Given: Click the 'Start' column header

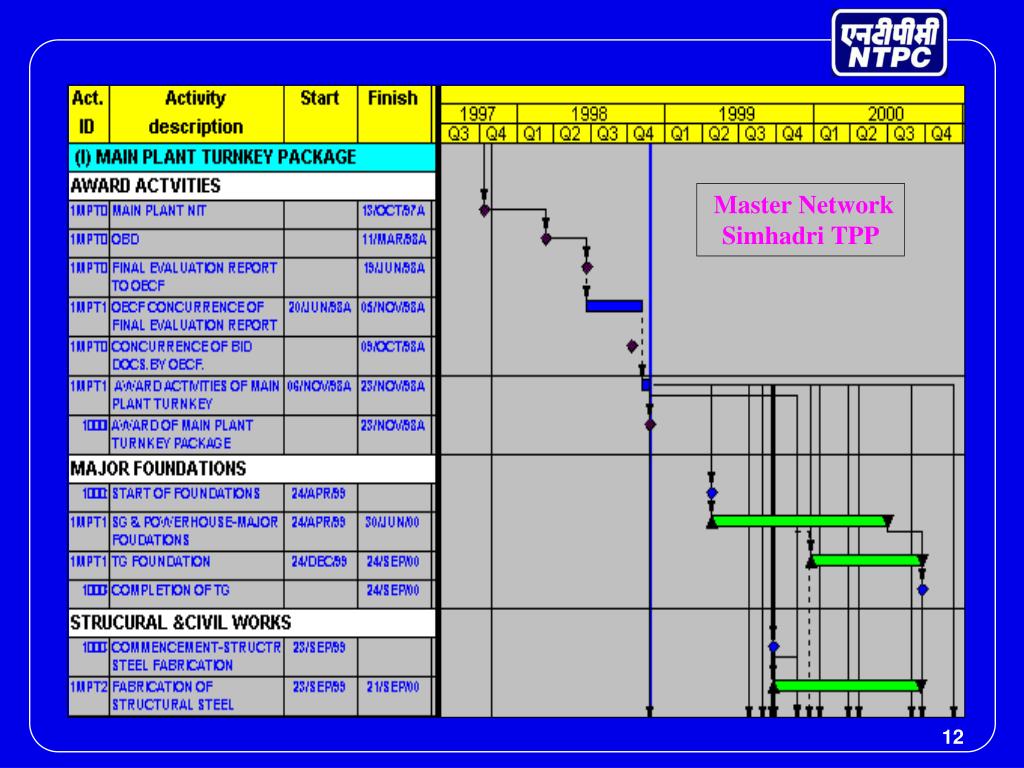Looking at the screenshot, I should pyautogui.click(x=320, y=113).
